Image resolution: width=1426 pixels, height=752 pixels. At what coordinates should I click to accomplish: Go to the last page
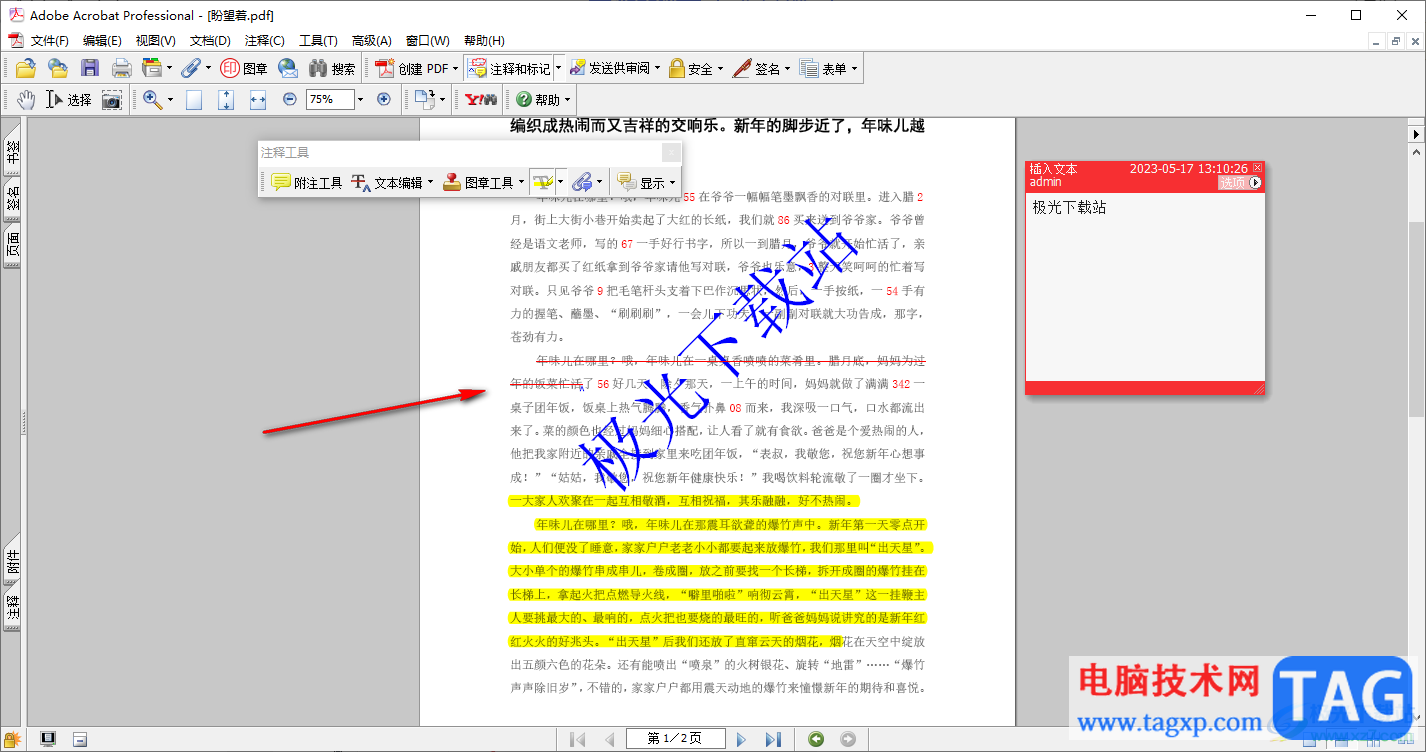click(x=773, y=739)
